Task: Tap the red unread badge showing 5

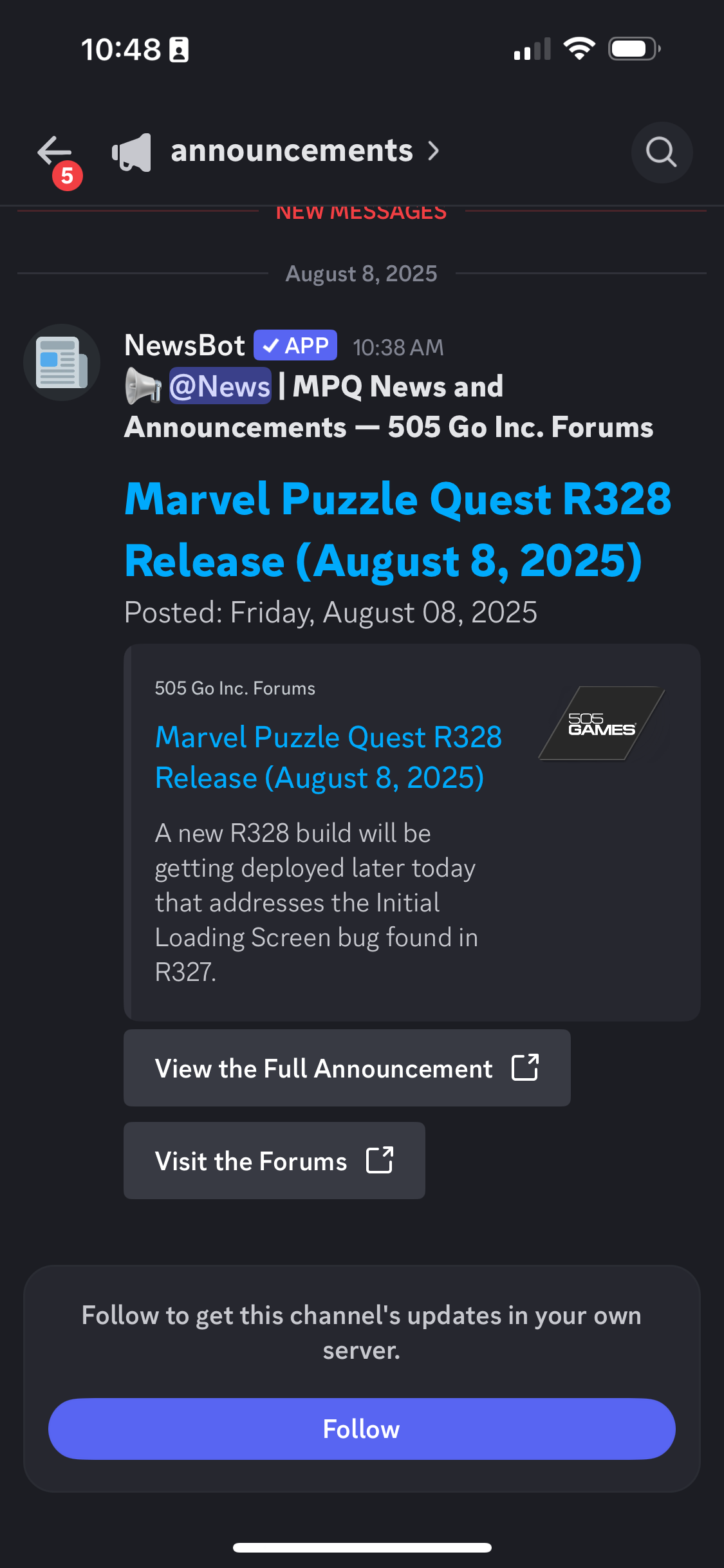Action: pos(68,176)
